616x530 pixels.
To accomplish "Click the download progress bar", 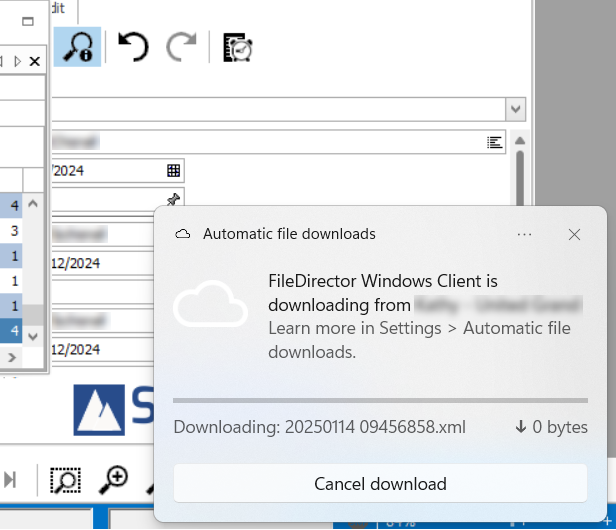I will [x=380, y=400].
